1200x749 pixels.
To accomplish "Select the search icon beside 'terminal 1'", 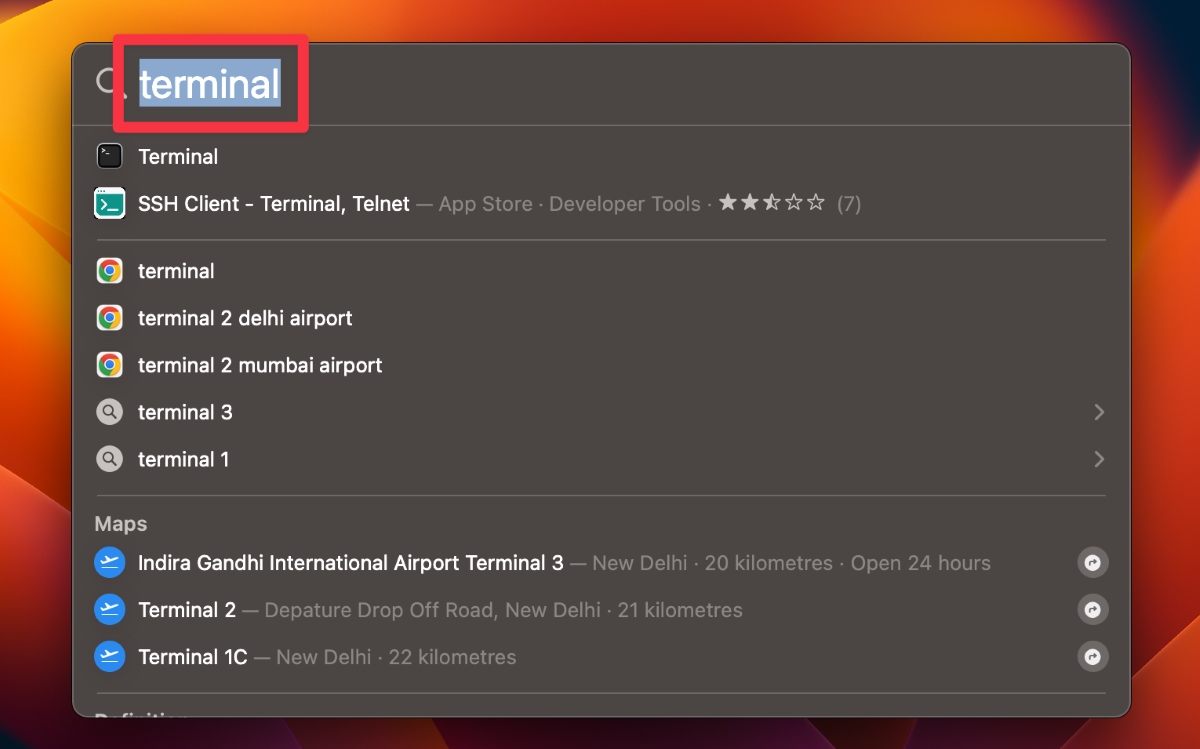I will [x=109, y=459].
